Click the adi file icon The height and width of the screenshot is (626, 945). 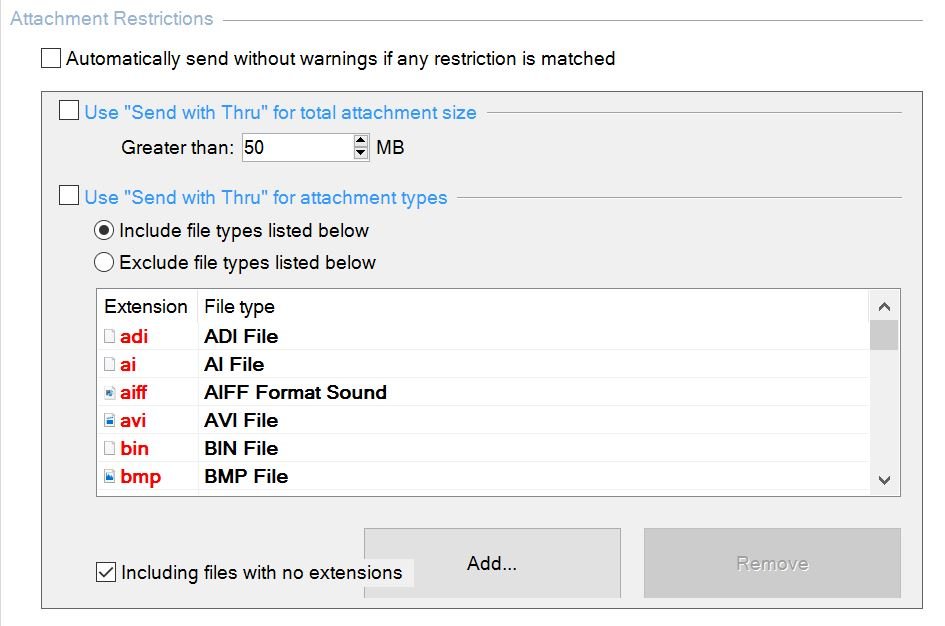109,336
